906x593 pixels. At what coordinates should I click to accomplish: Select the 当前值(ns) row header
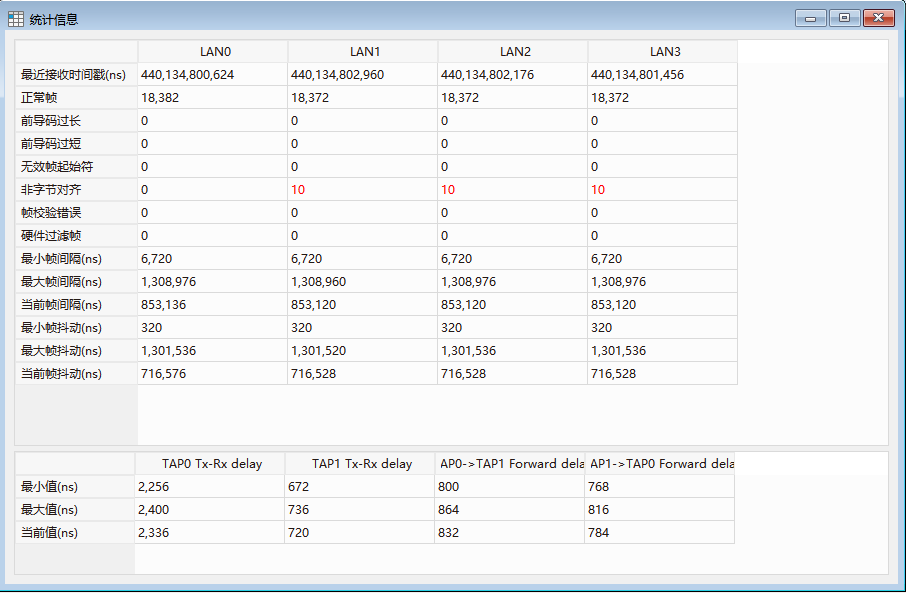[x=75, y=532]
